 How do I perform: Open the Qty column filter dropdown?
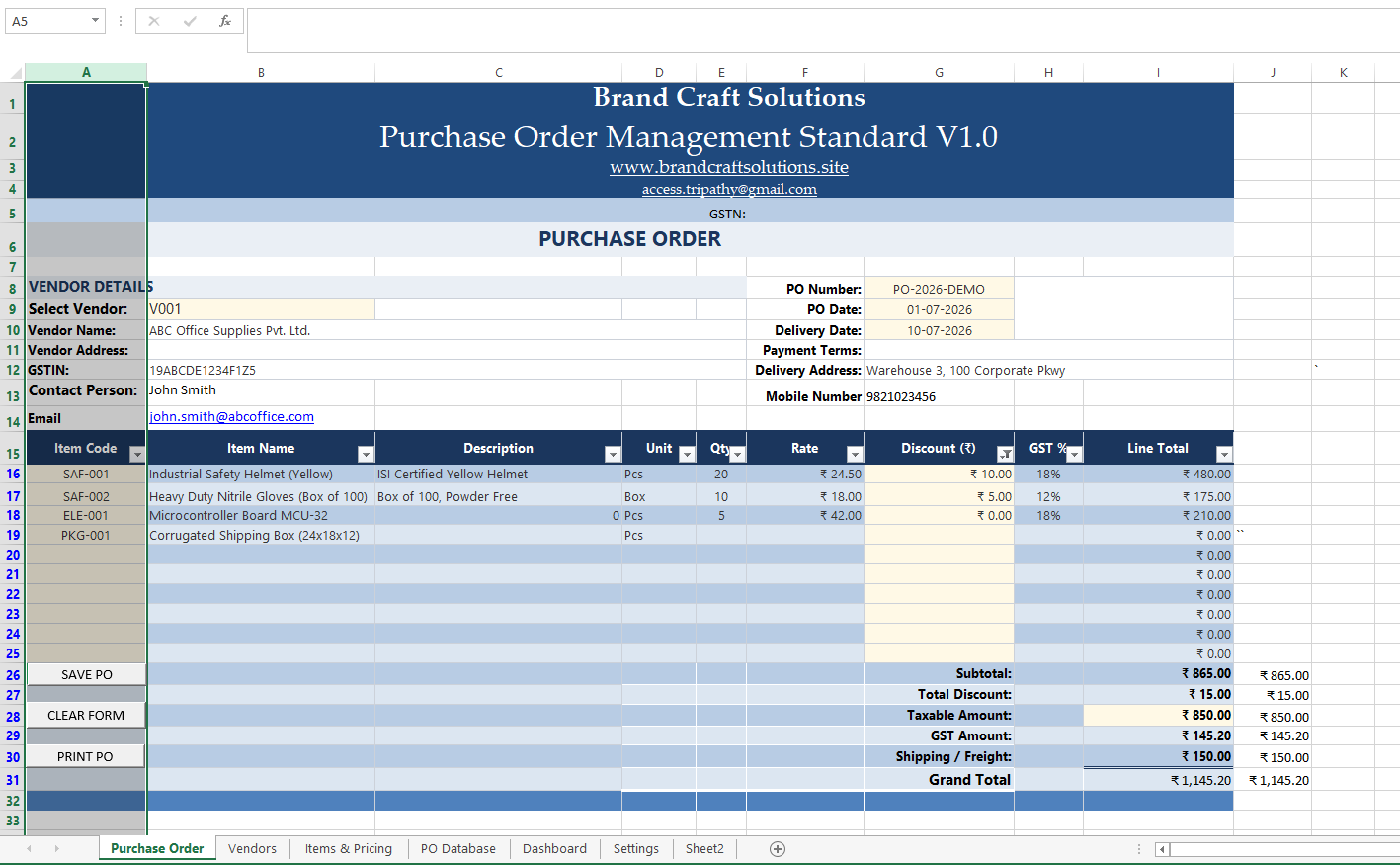pos(737,454)
